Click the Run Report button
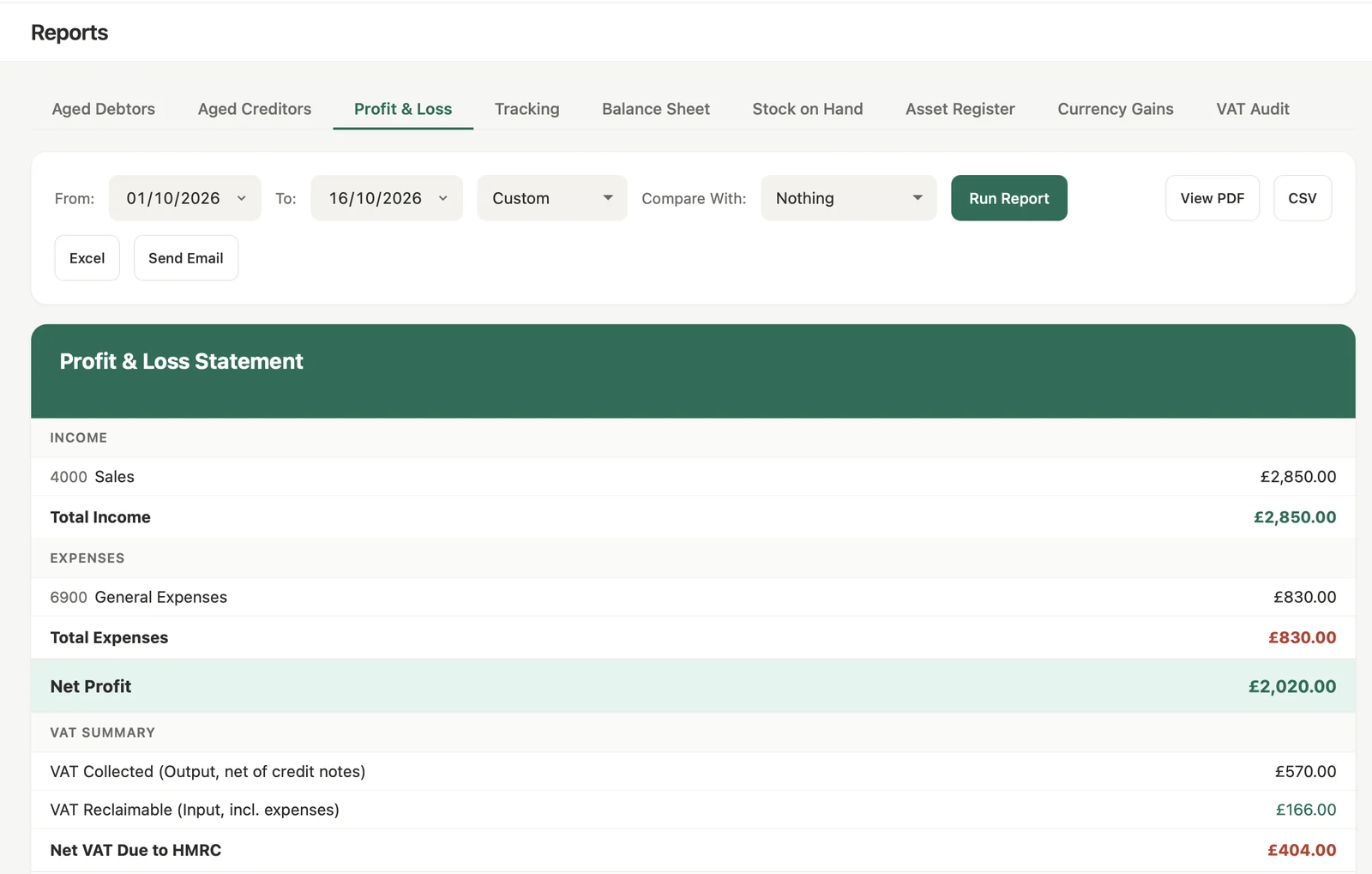 [1009, 198]
